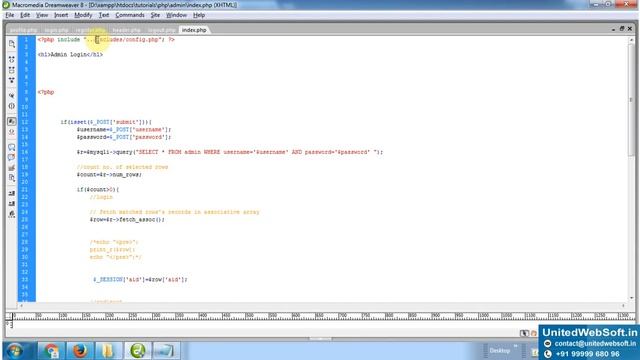Switch to the header.php tab

(x=127, y=30)
